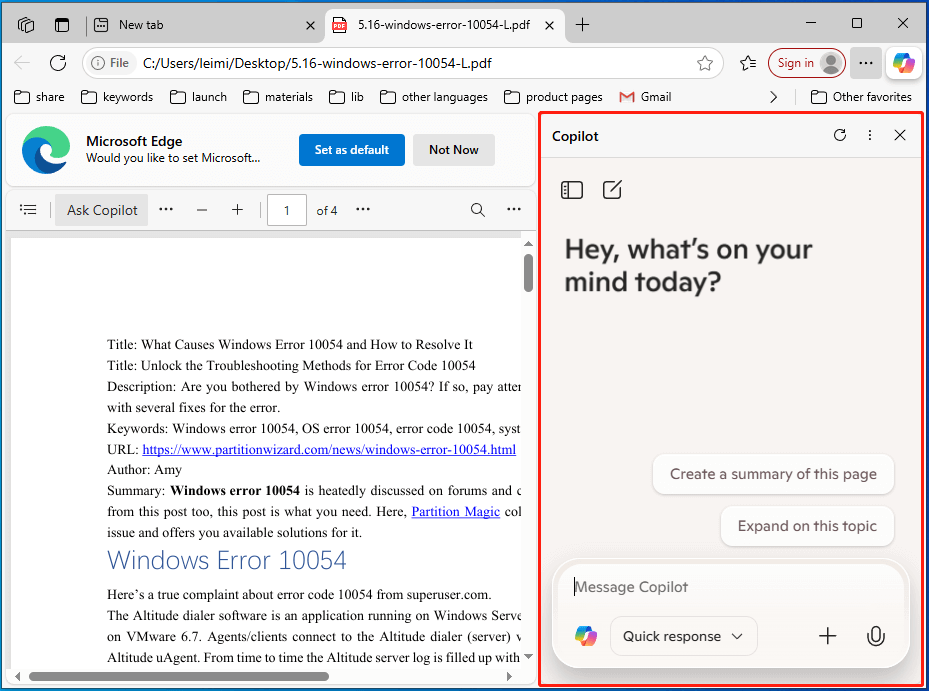The image size is (929, 691).
Task: Open the materials favorites folder
Action: pos(277,97)
